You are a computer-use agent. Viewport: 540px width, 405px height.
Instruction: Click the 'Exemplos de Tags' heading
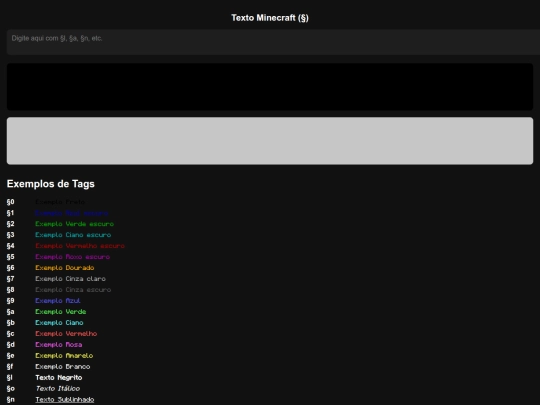[51, 184]
